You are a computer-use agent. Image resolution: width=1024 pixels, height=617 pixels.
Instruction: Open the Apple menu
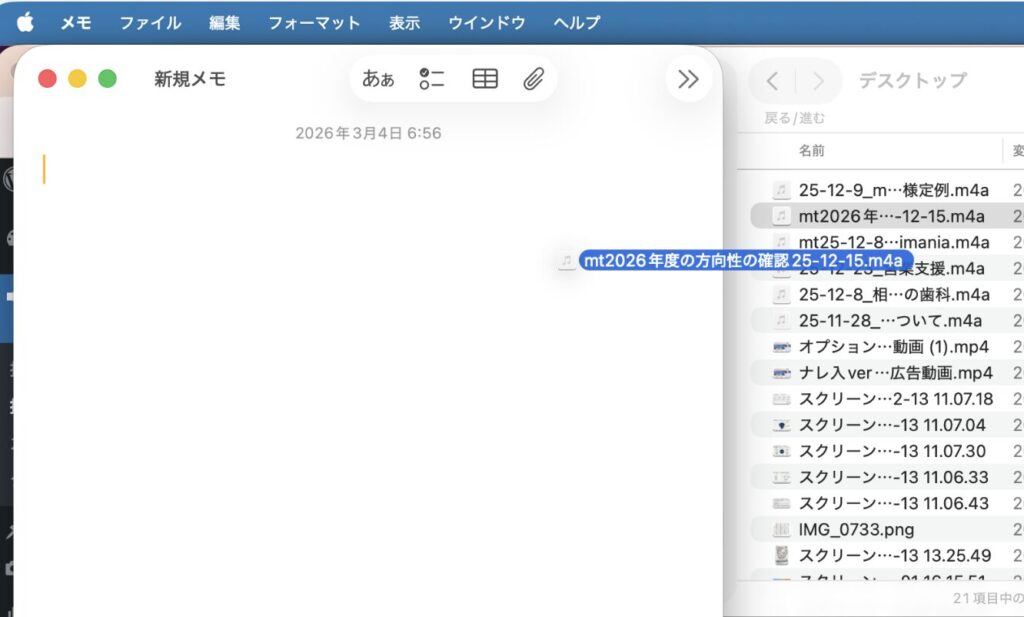pos(25,22)
